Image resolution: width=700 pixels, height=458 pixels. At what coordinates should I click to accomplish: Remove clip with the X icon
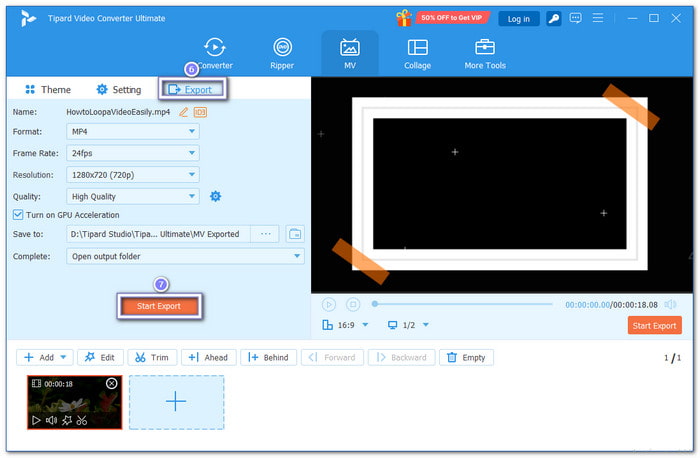pos(112,383)
